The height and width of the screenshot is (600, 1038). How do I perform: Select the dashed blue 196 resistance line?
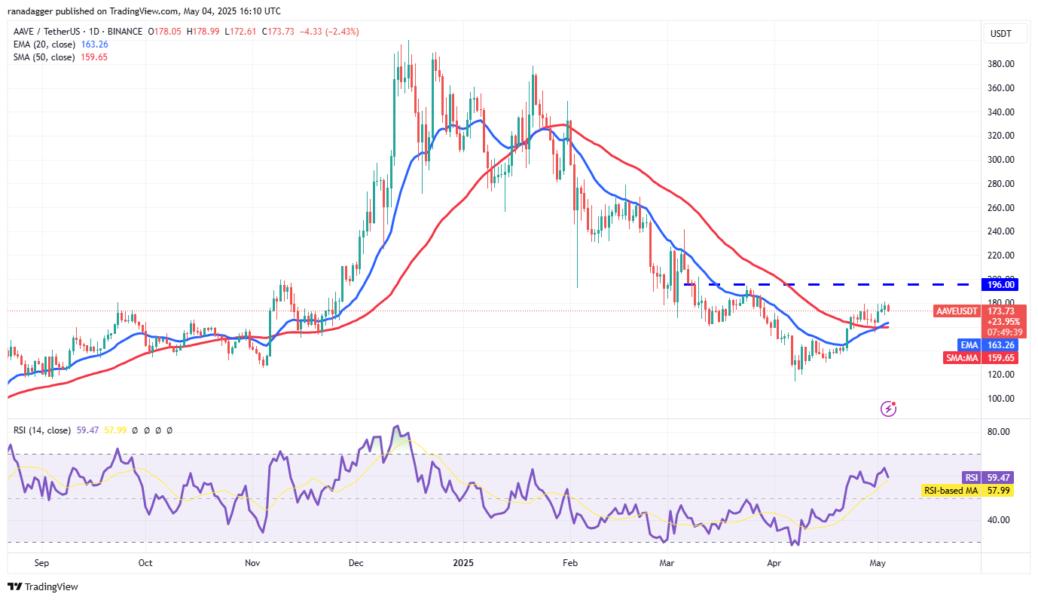coord(832,285)
